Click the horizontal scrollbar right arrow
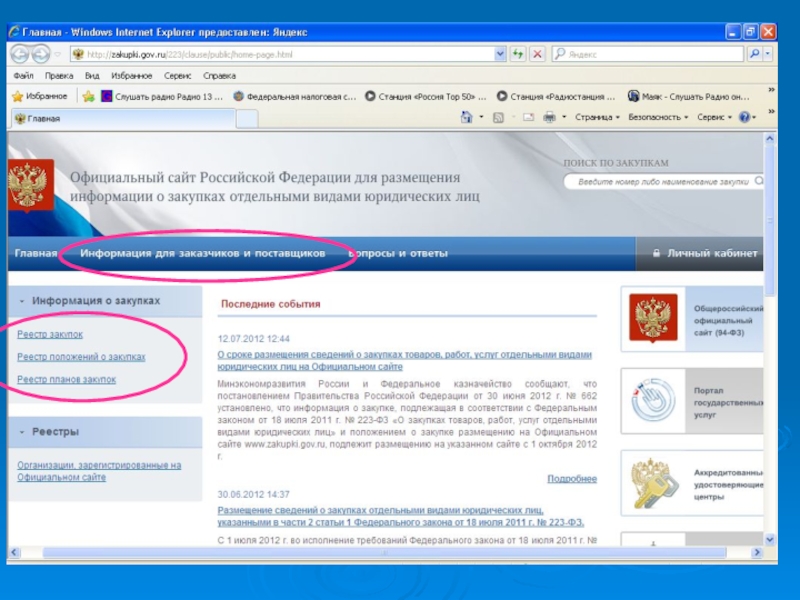 click(757, 553)
